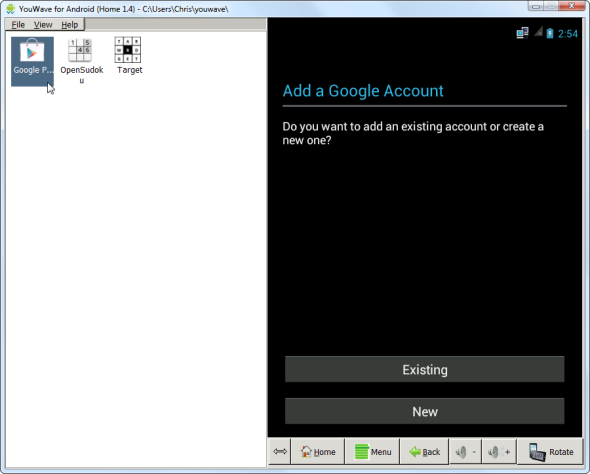590x474 pixels.
Task: Open the Target word game icon
Action: [129, 56]
